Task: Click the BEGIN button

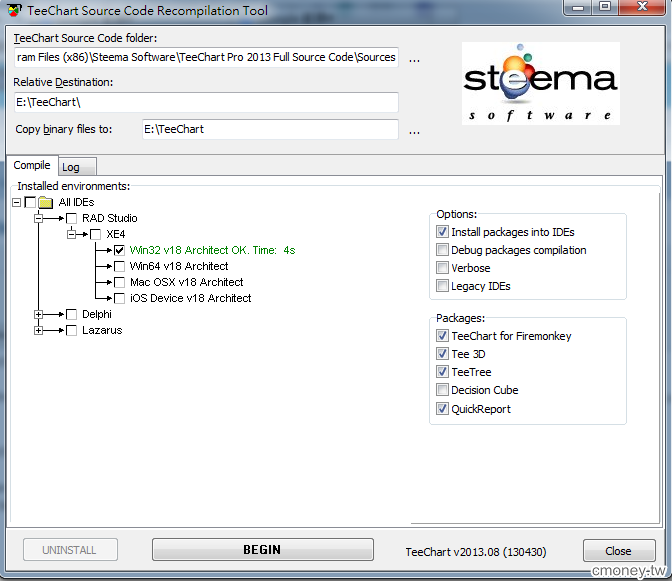Action: [263, 549]
